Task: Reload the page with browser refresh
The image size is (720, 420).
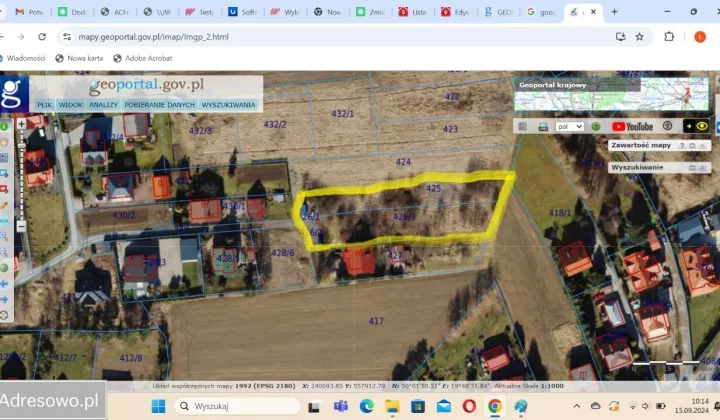Action: (42, 37)
